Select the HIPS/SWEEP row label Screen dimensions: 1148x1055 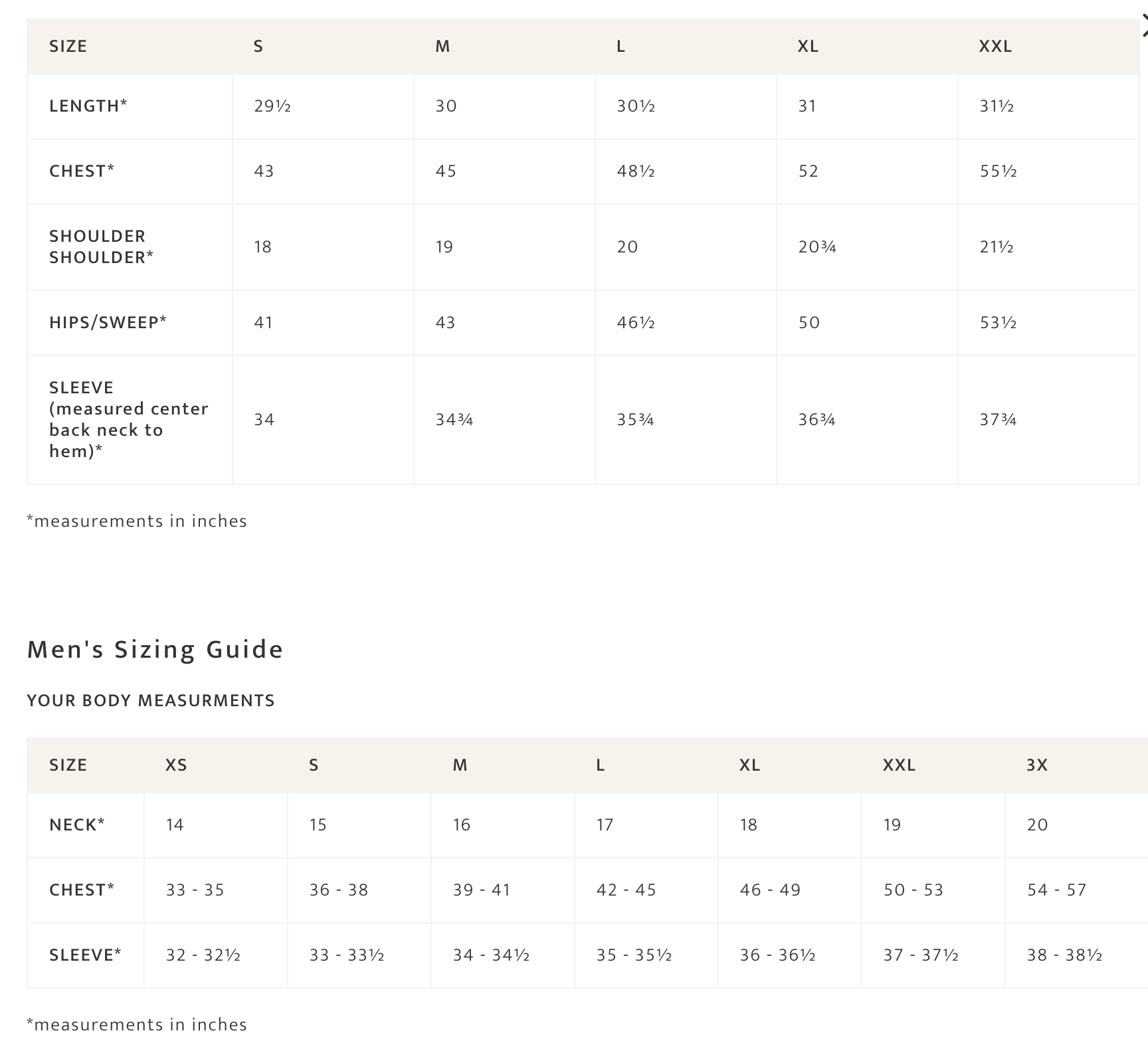pos(108,322)
